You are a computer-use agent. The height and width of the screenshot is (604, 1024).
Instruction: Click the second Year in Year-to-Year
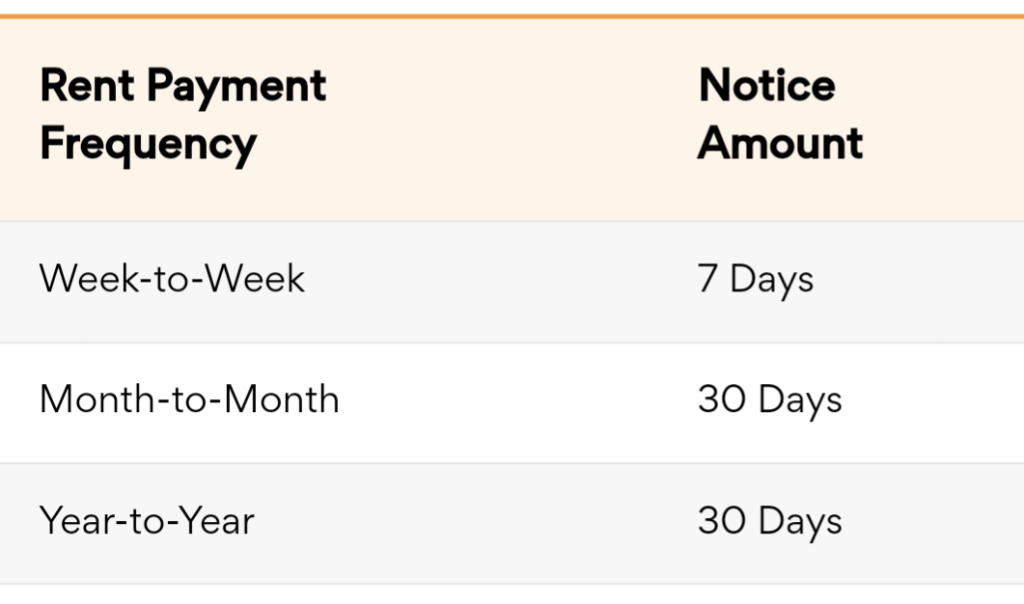click(217, 520)
